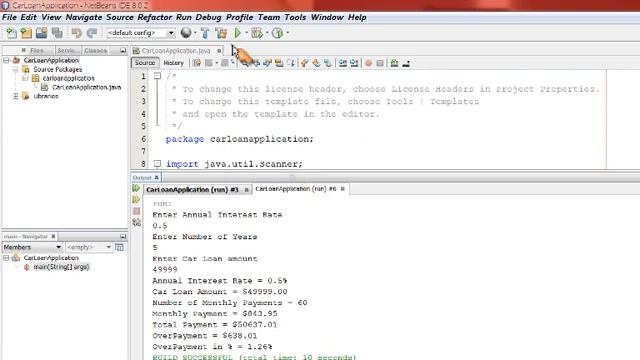Click the Stop icon in the Output panel

point(136,211)
